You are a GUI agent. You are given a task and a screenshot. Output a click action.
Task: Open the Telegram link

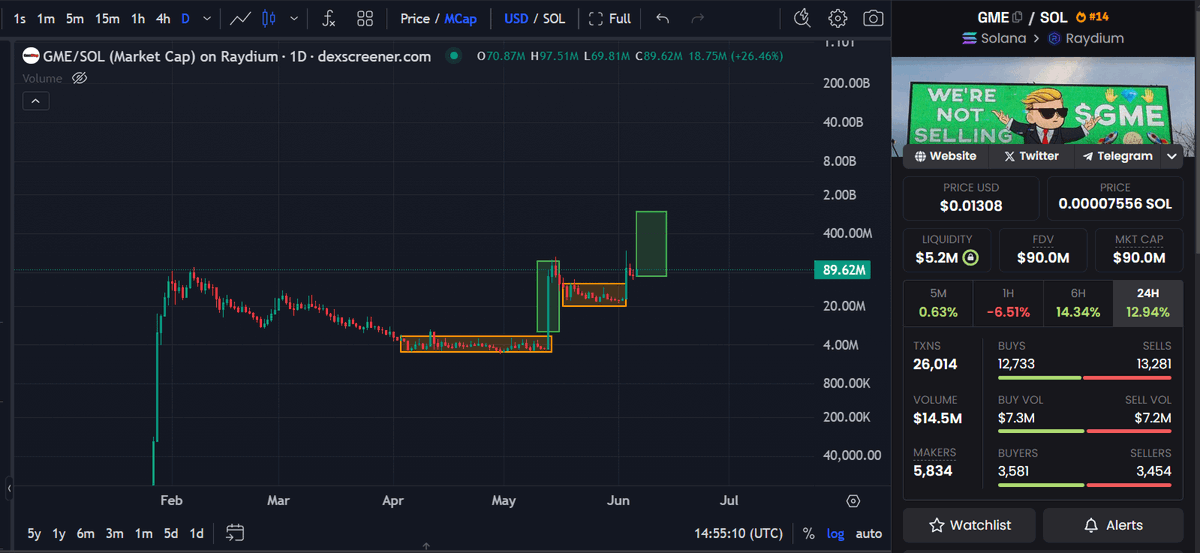(1117, 156)
